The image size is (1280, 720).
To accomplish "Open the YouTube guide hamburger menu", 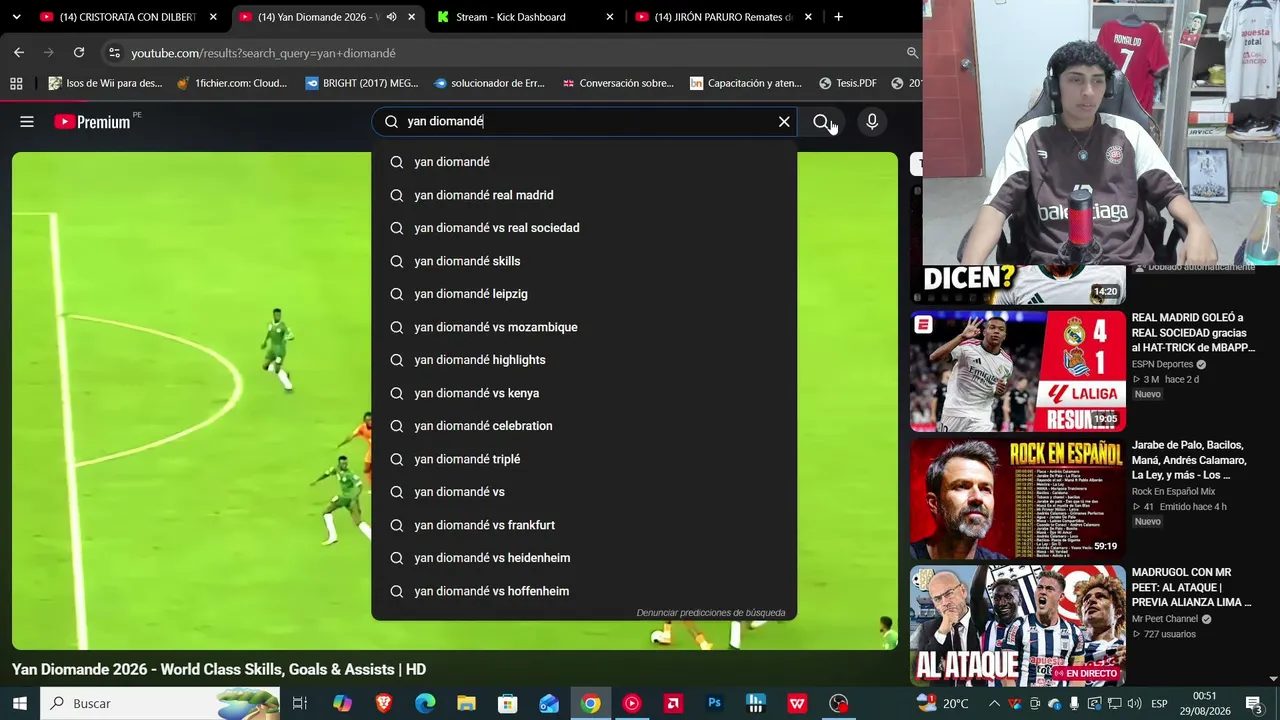I will pyautogui.click(x=27, y=122).
